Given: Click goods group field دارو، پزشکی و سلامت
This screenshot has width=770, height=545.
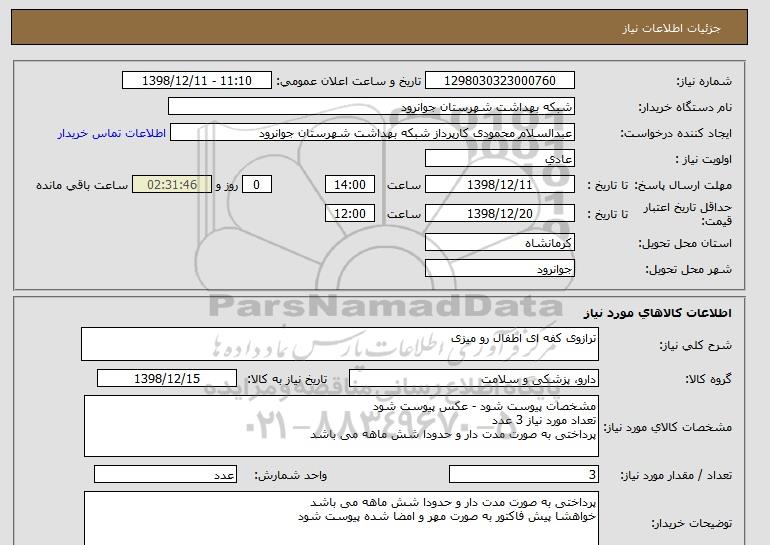Looking at the screenshot, I should pyautogui.click(x=473, y=379).
